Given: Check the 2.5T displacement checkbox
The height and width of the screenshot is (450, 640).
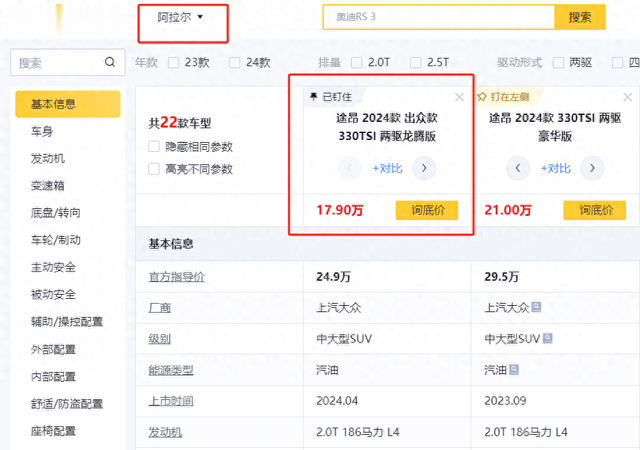Looking at the screenshot, I should pos(416,62).
